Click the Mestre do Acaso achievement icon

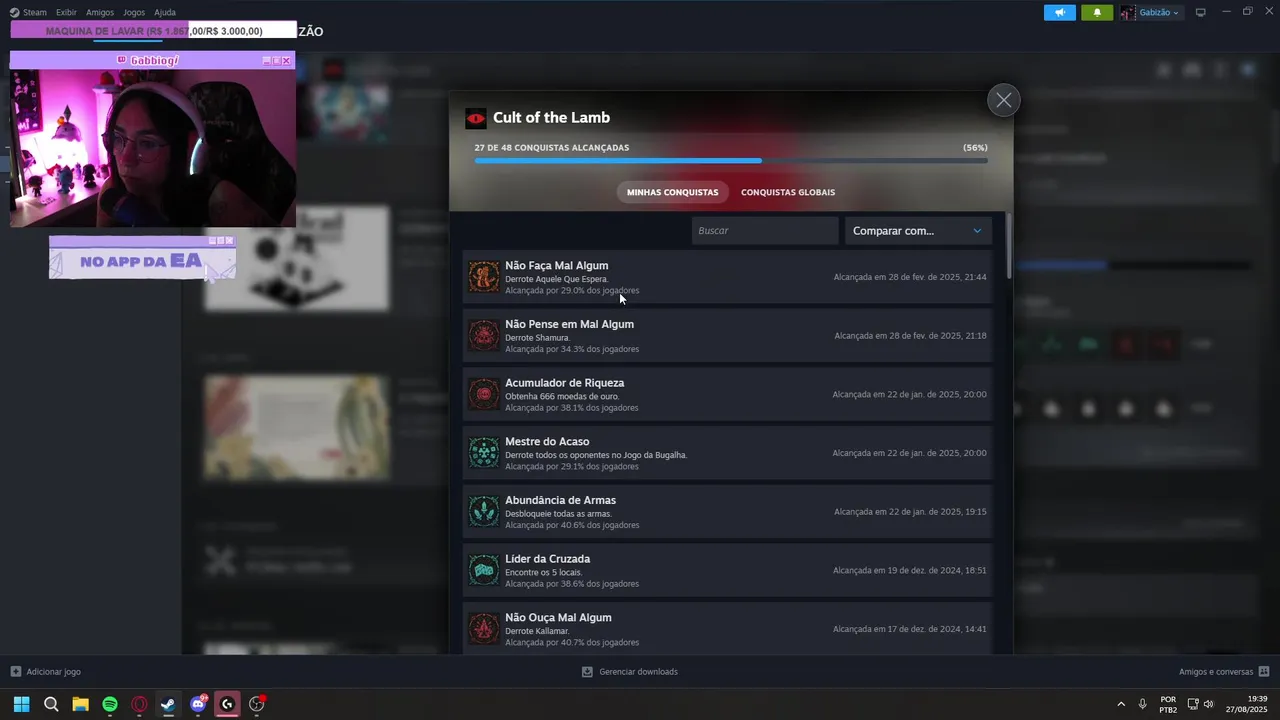click(484, 453)
